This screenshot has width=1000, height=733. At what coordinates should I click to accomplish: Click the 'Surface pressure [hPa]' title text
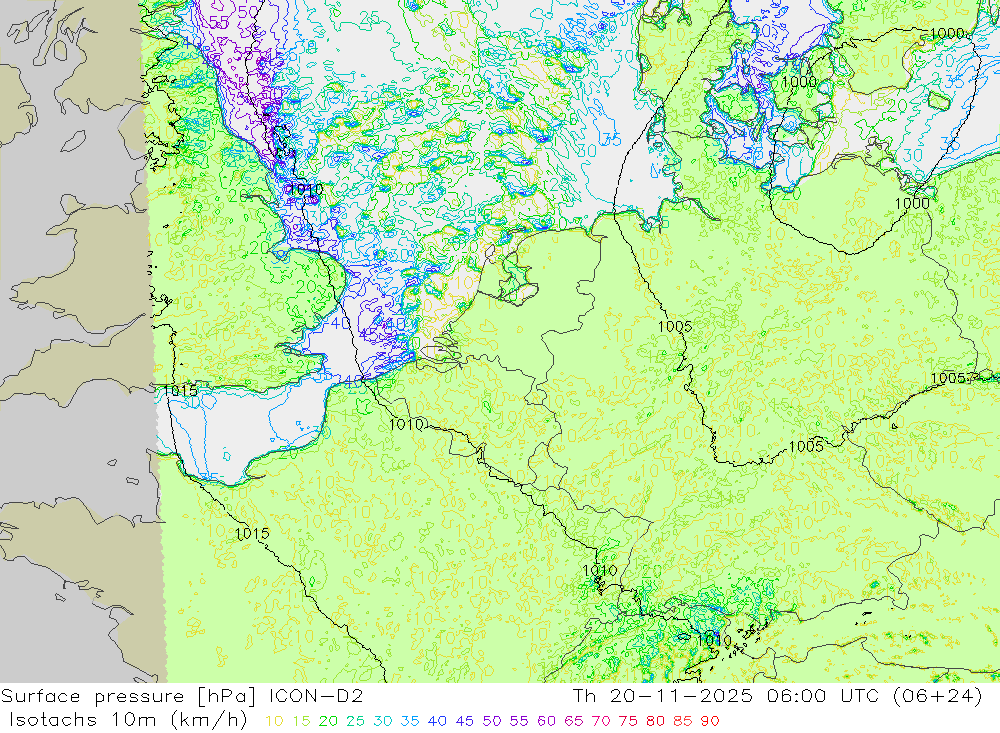[x=129, y=697]
